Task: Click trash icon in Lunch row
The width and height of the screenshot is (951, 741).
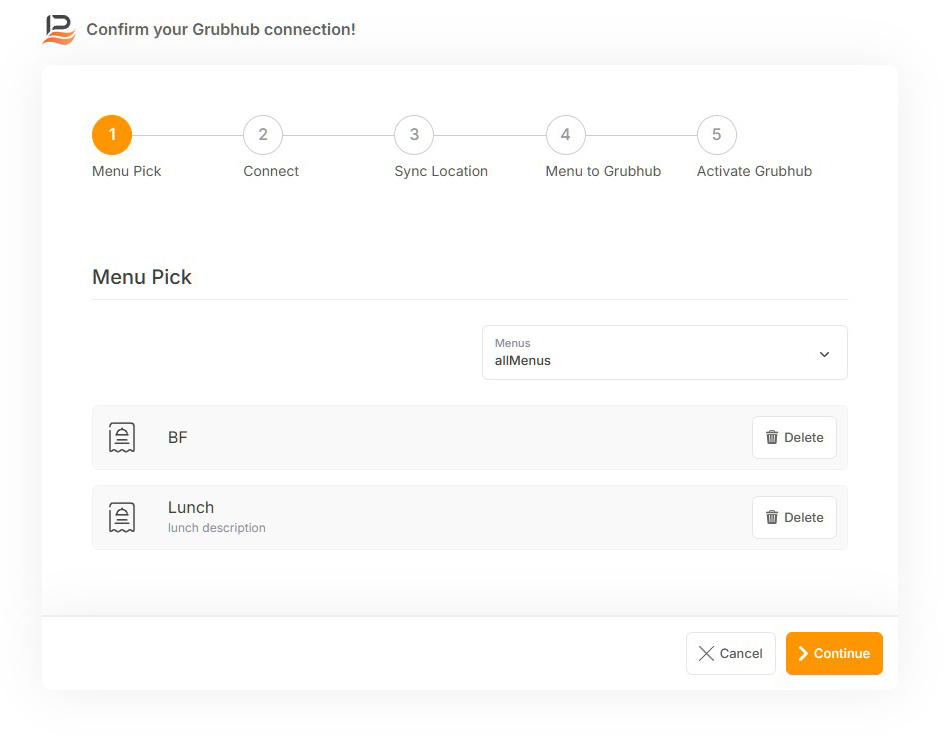Action: coord(772,517)
